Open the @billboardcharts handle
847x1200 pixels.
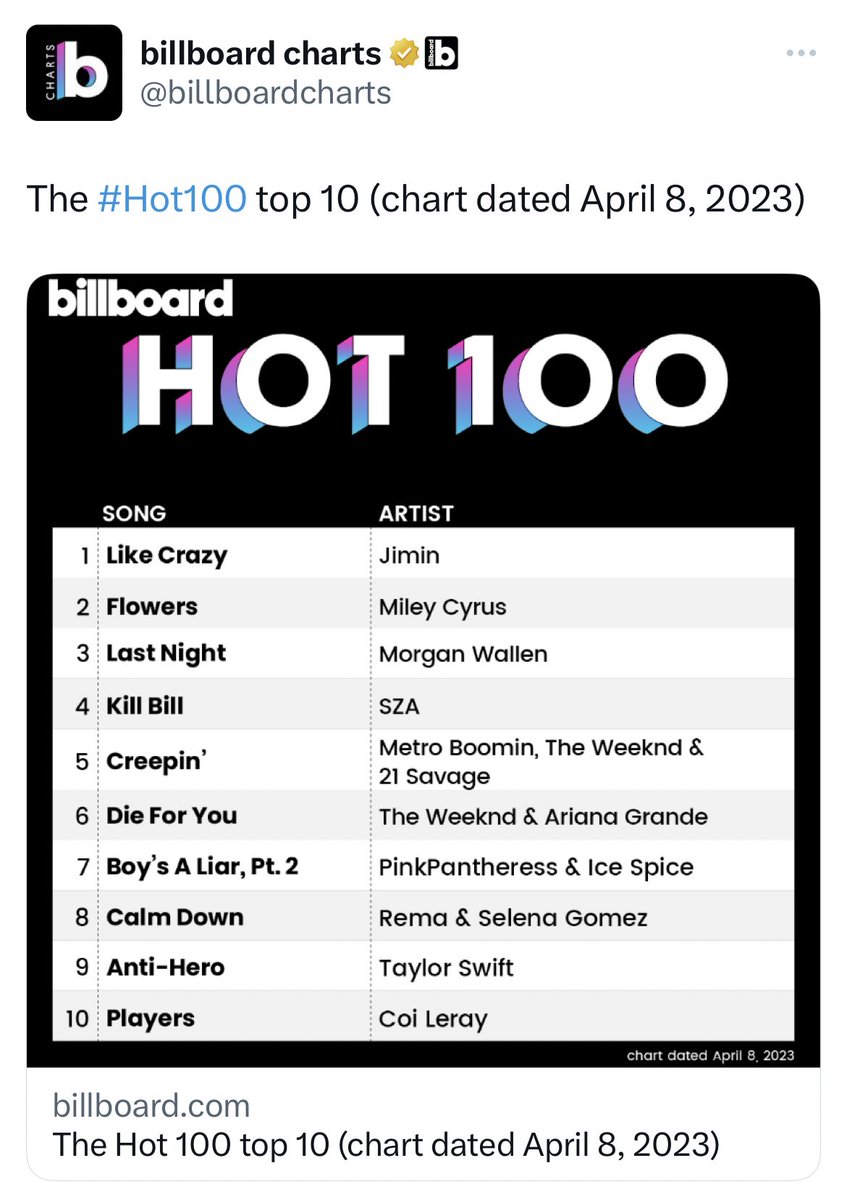click(x=265, y=93)
